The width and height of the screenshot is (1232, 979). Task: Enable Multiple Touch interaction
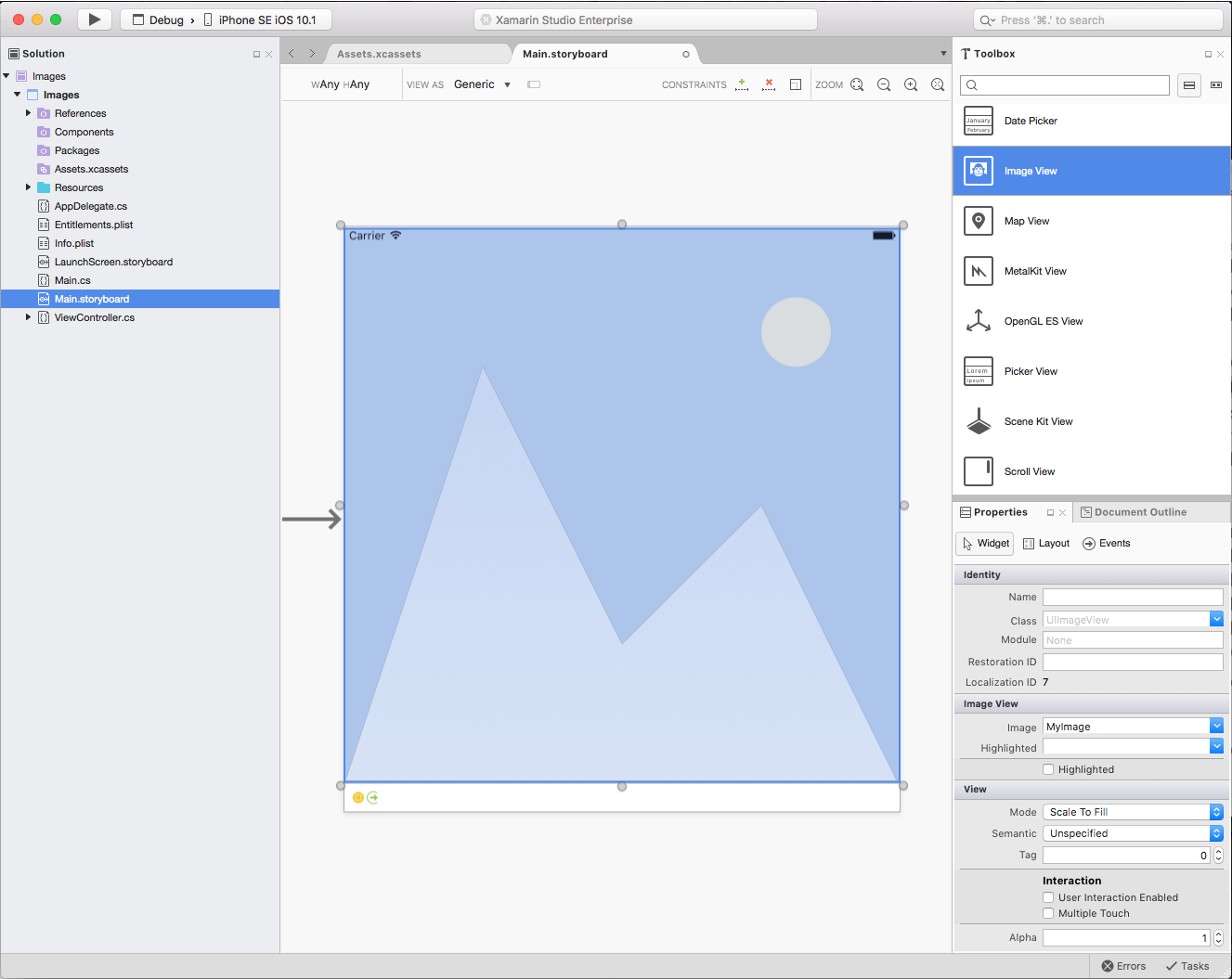click(x=1048, y=913)
